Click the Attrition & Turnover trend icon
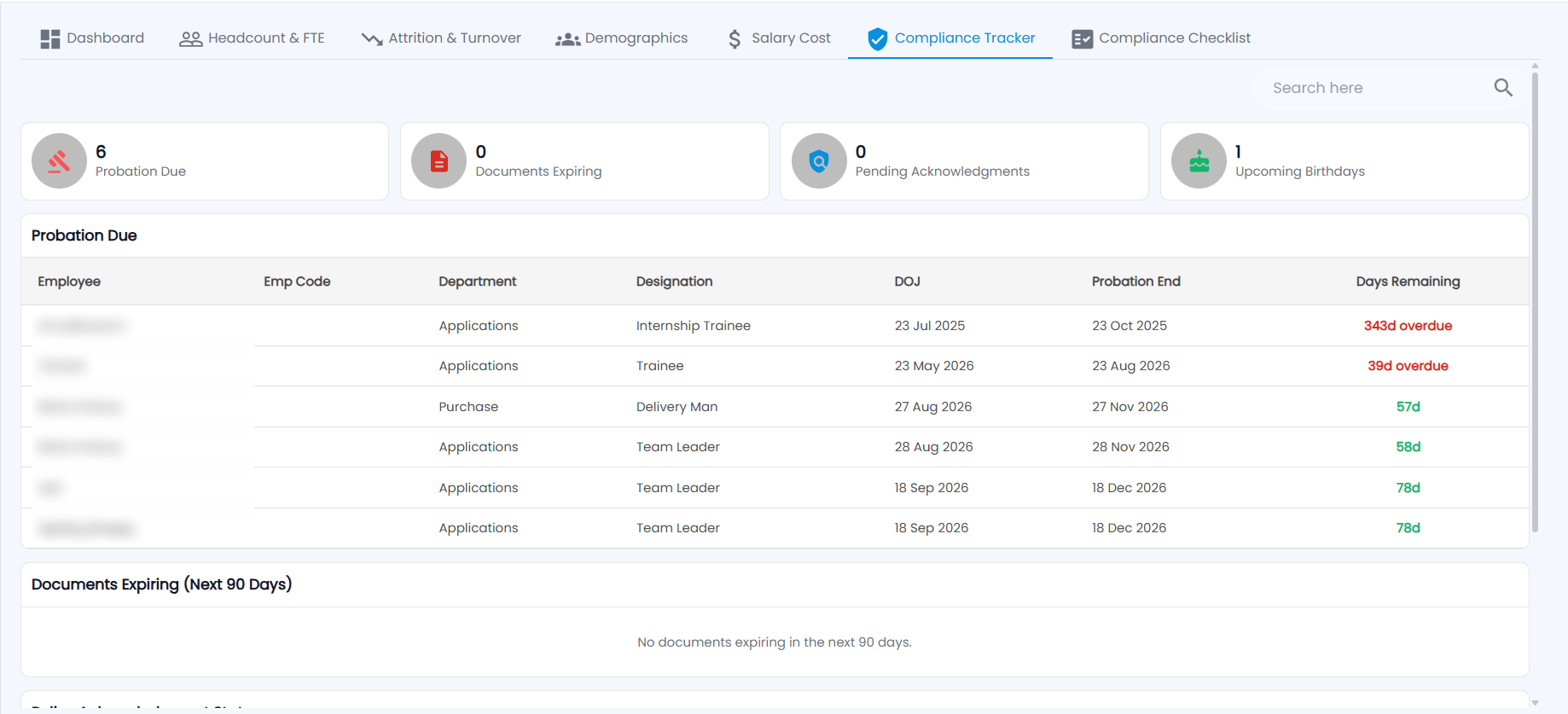 click(372, 38)
